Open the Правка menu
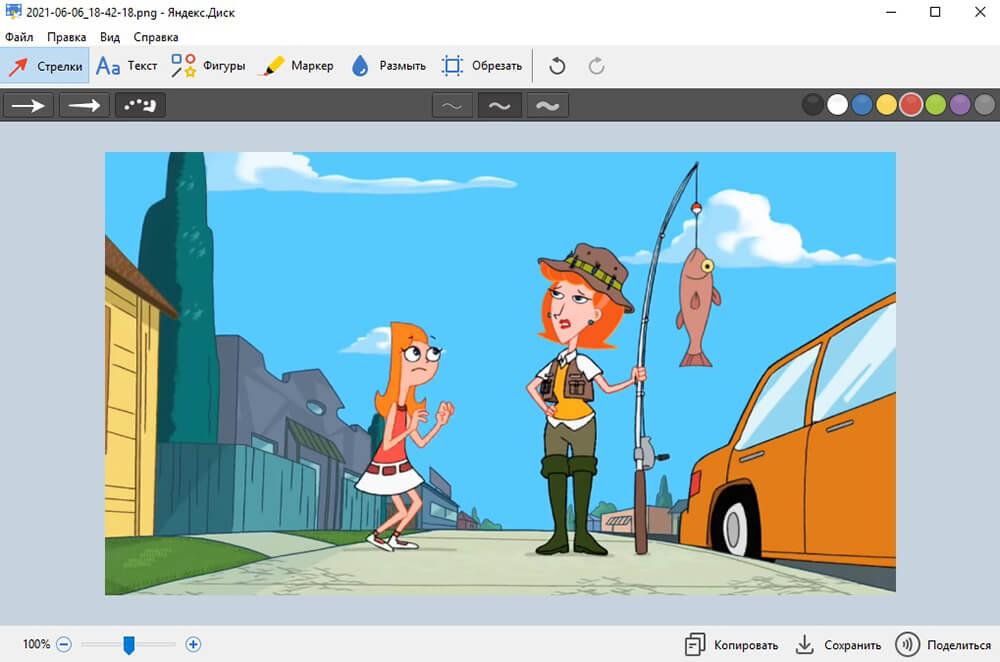1000x662 pixels. coord(66,37)
